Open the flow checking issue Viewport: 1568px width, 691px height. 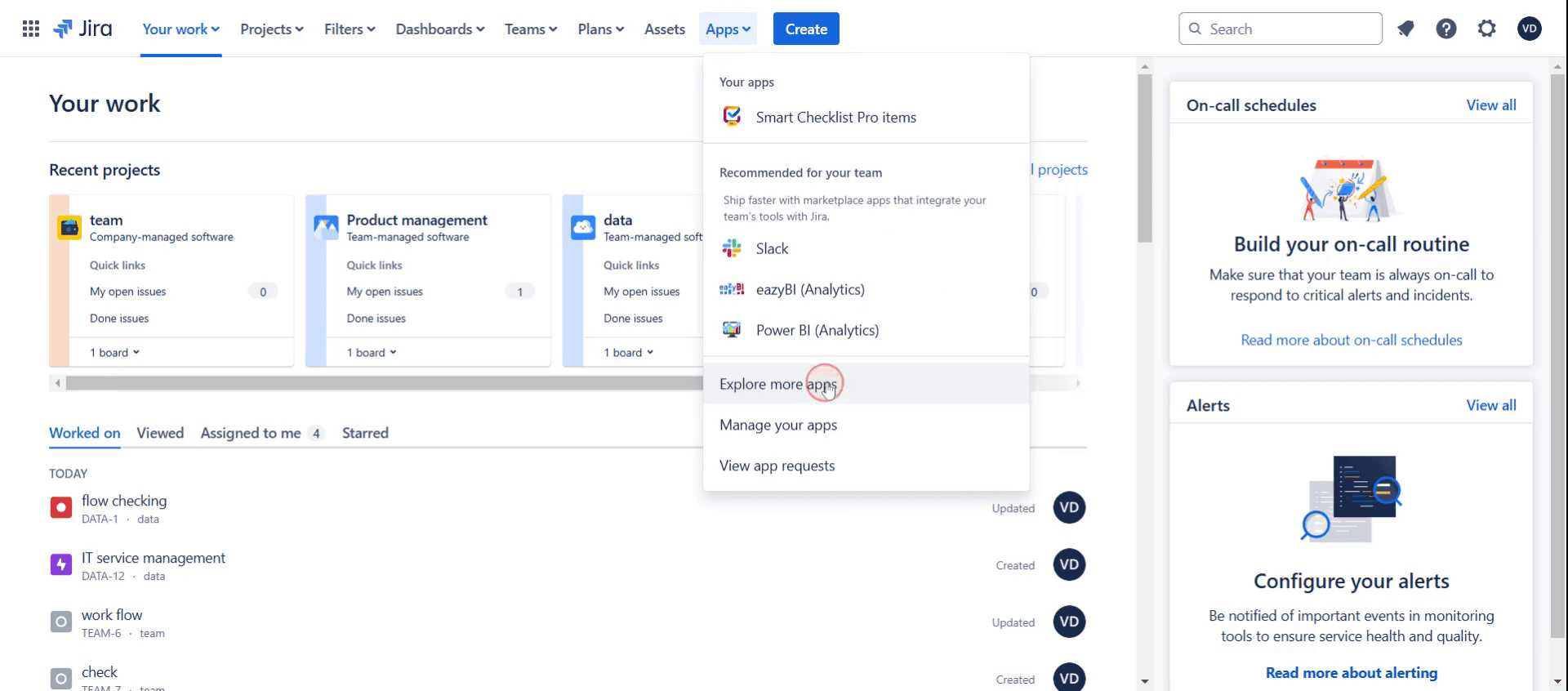point(124,501)
